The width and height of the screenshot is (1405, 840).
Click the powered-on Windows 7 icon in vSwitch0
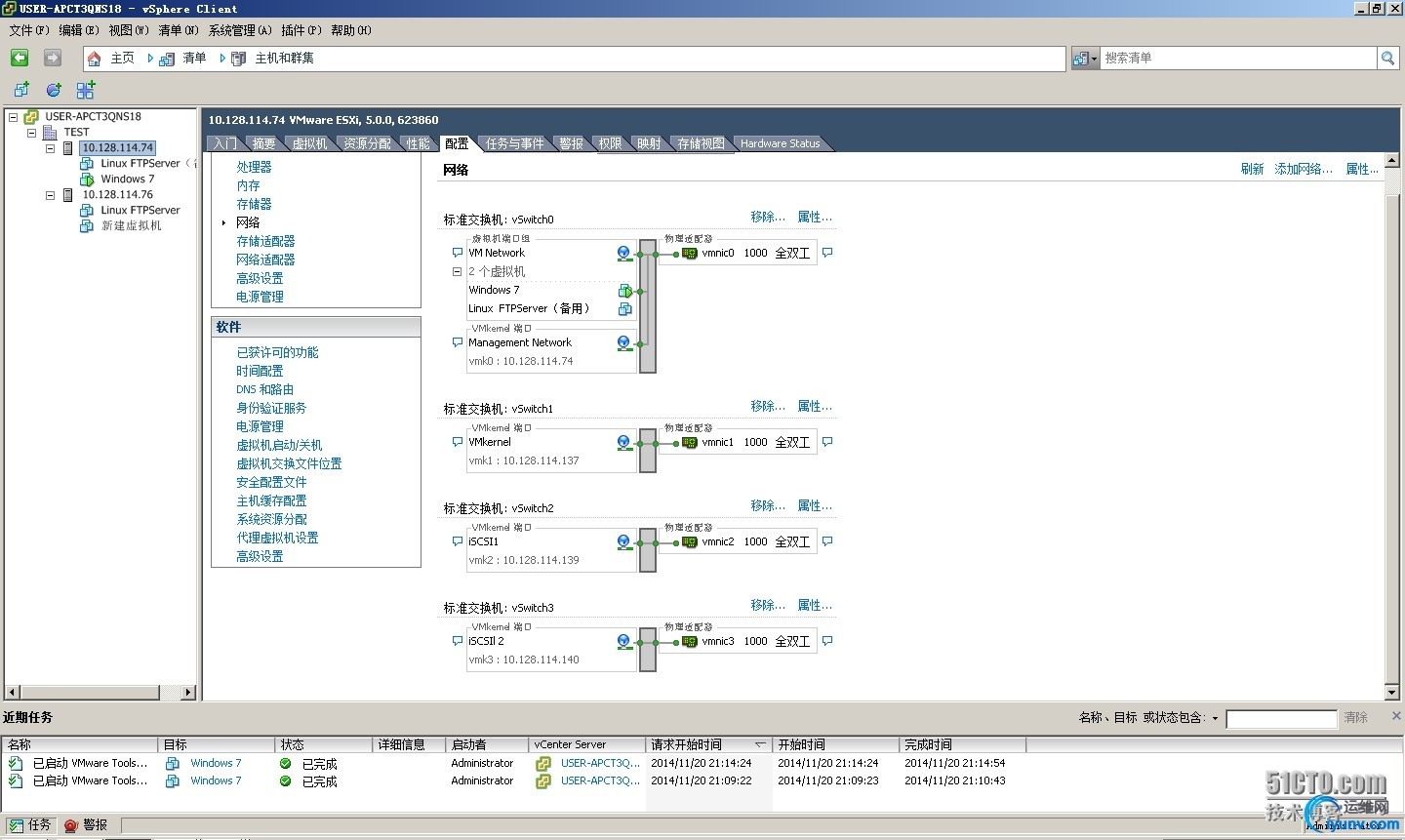[x=624, y=291]
